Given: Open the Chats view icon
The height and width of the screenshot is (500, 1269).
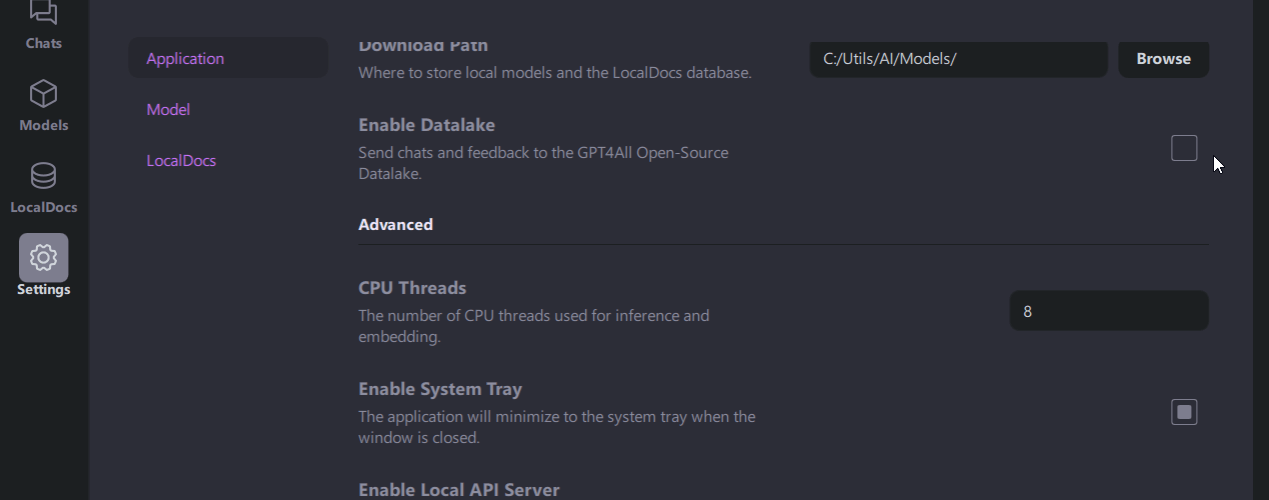Looking at the screenshot, I should [43, 12].
